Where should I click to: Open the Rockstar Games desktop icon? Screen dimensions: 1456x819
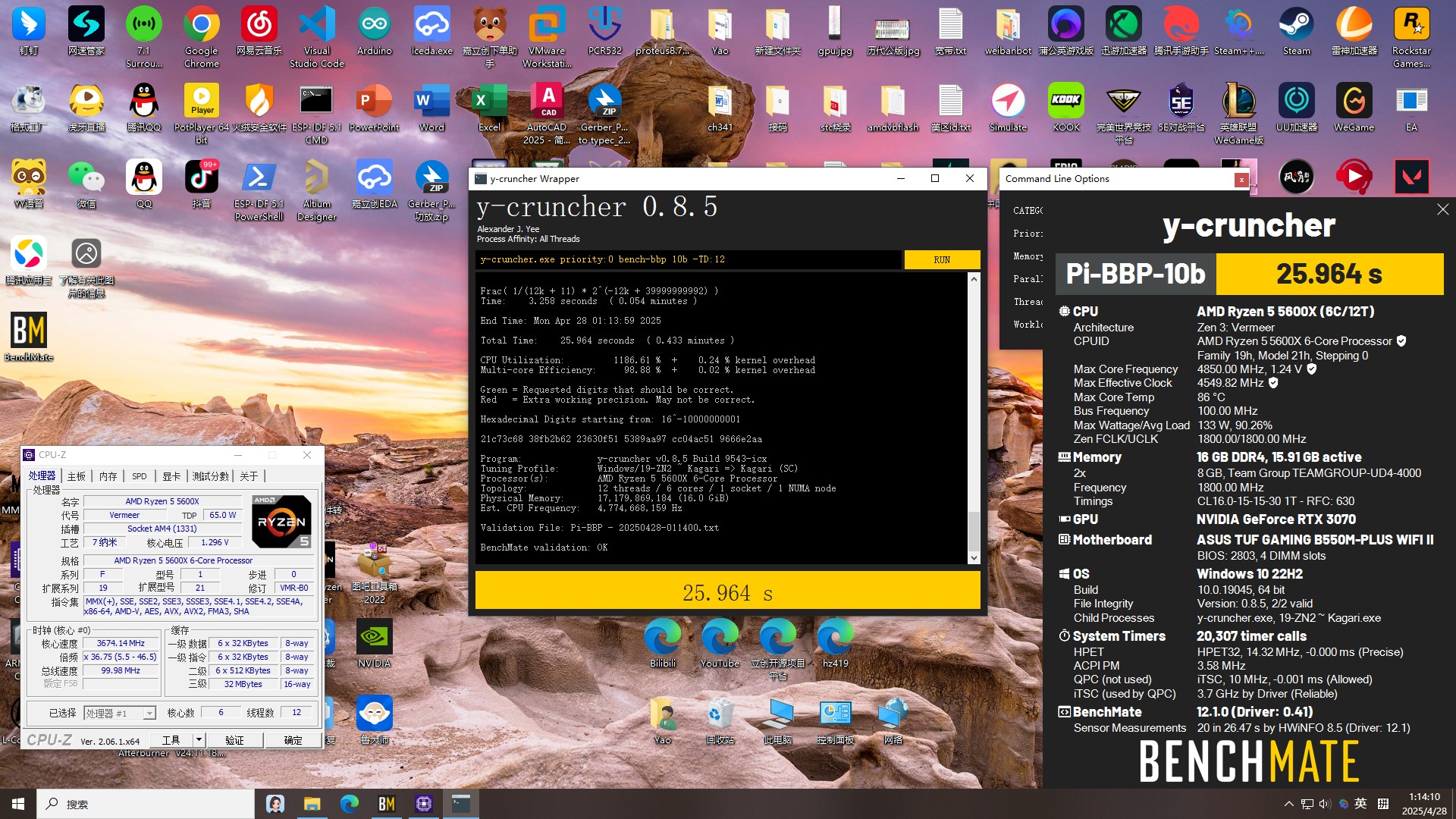pos(1411,37)
